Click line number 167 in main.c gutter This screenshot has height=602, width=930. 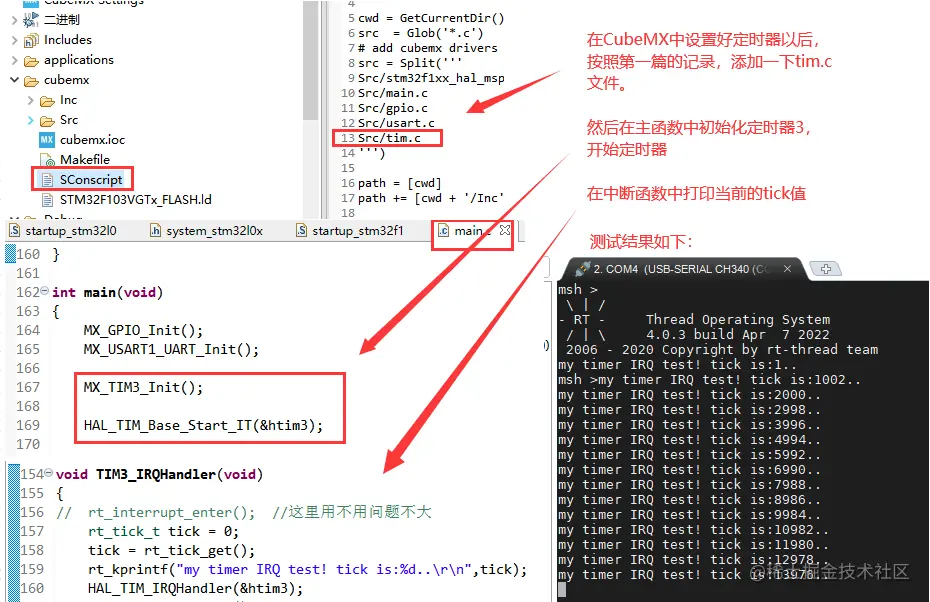[x=28, y=387]
